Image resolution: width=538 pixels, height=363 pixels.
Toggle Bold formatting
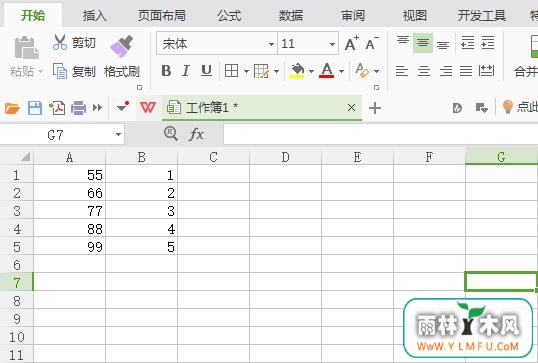[166, 71]
